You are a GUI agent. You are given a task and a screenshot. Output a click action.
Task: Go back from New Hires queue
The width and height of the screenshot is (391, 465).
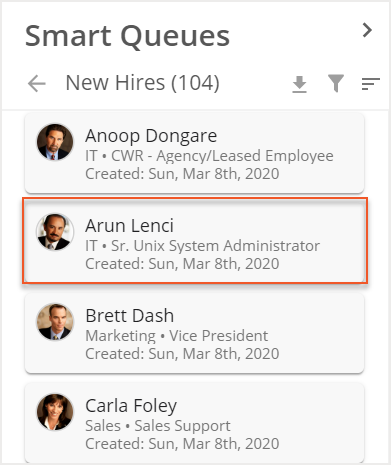[37, 83]
